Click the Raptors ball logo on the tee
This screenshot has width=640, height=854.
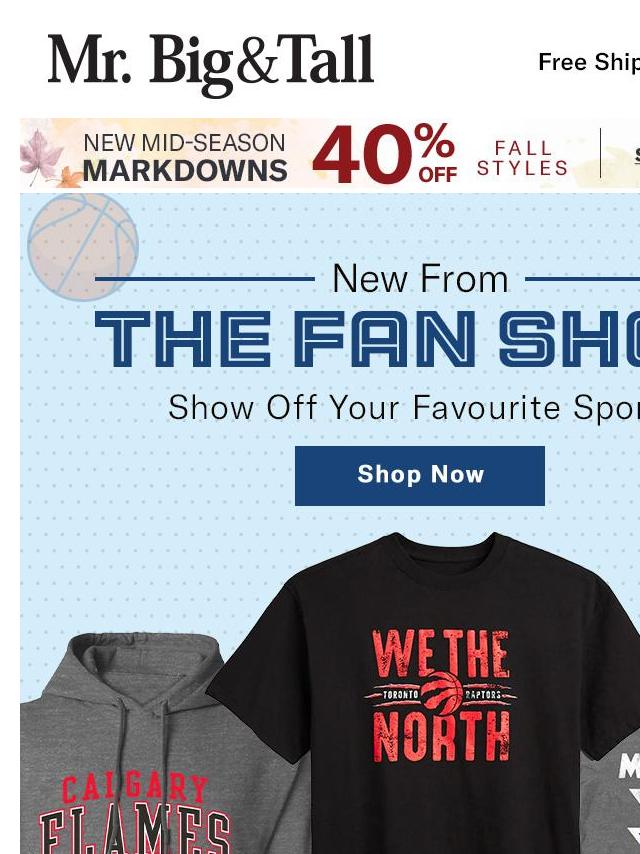click(442, 693)
